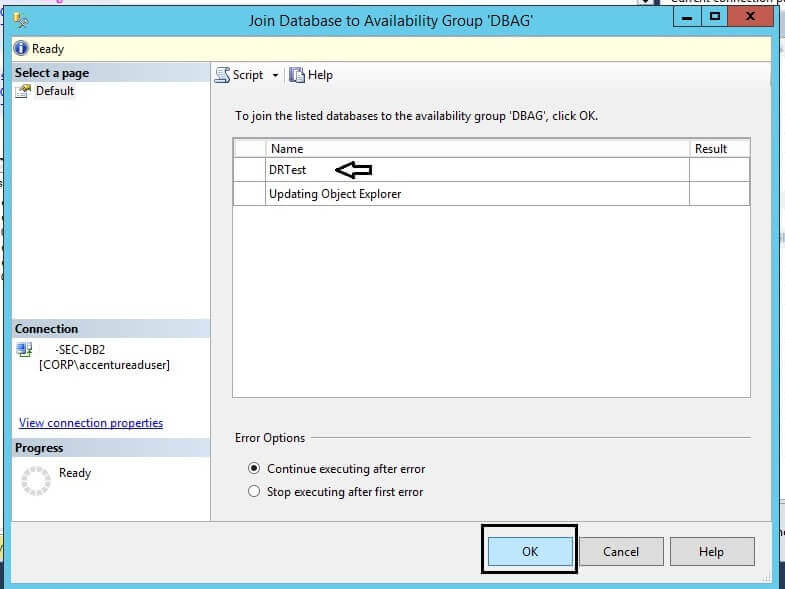Click the Name column header
This screenshot has width=785, height=589.
coord(287,148)
